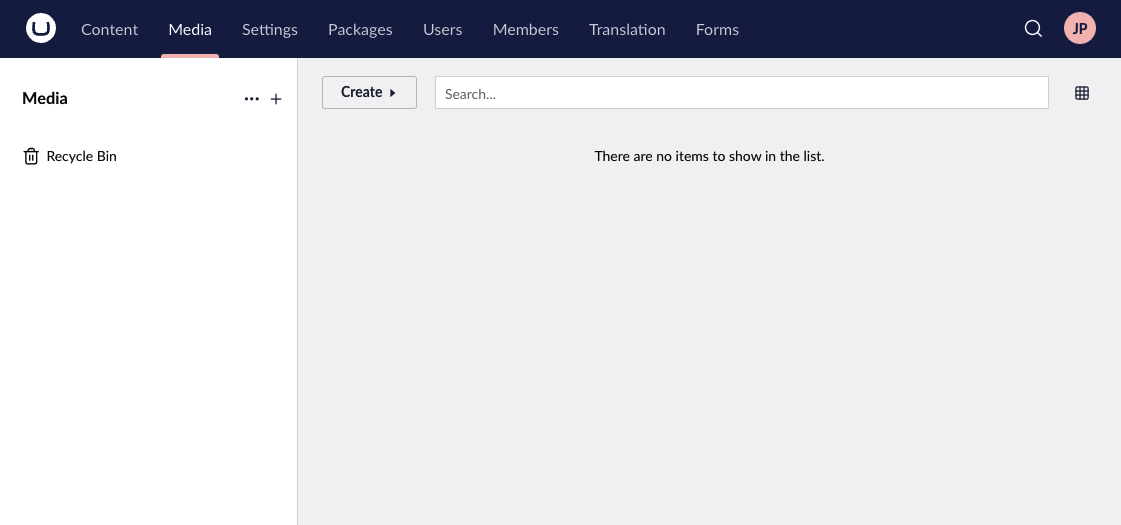Click the Recycle Bin trash can icon
The width and height of the screenshot is (1121, 525).
point(31,156)
